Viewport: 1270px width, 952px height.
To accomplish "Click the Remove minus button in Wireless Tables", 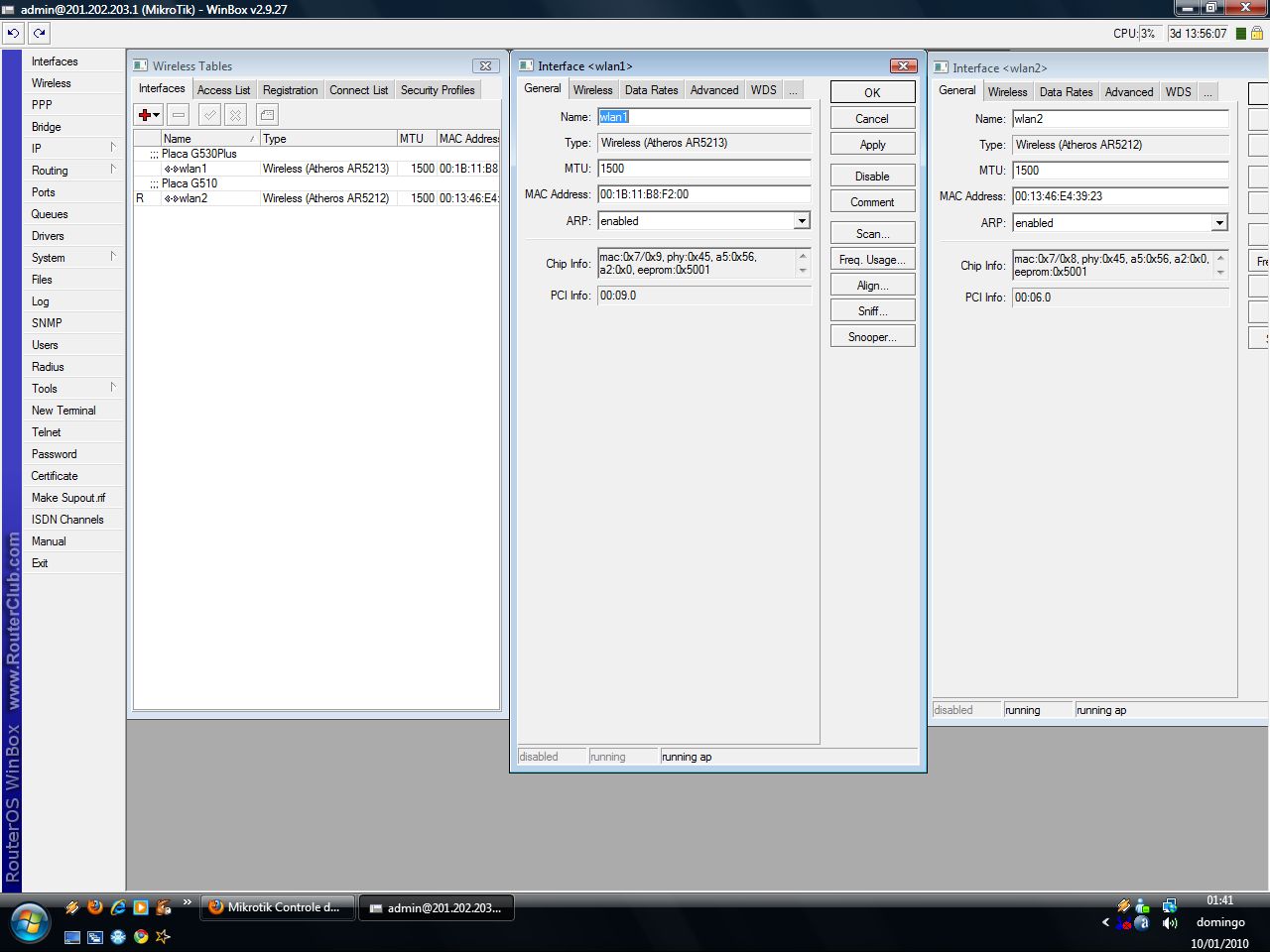I will [x=179, y=115].
